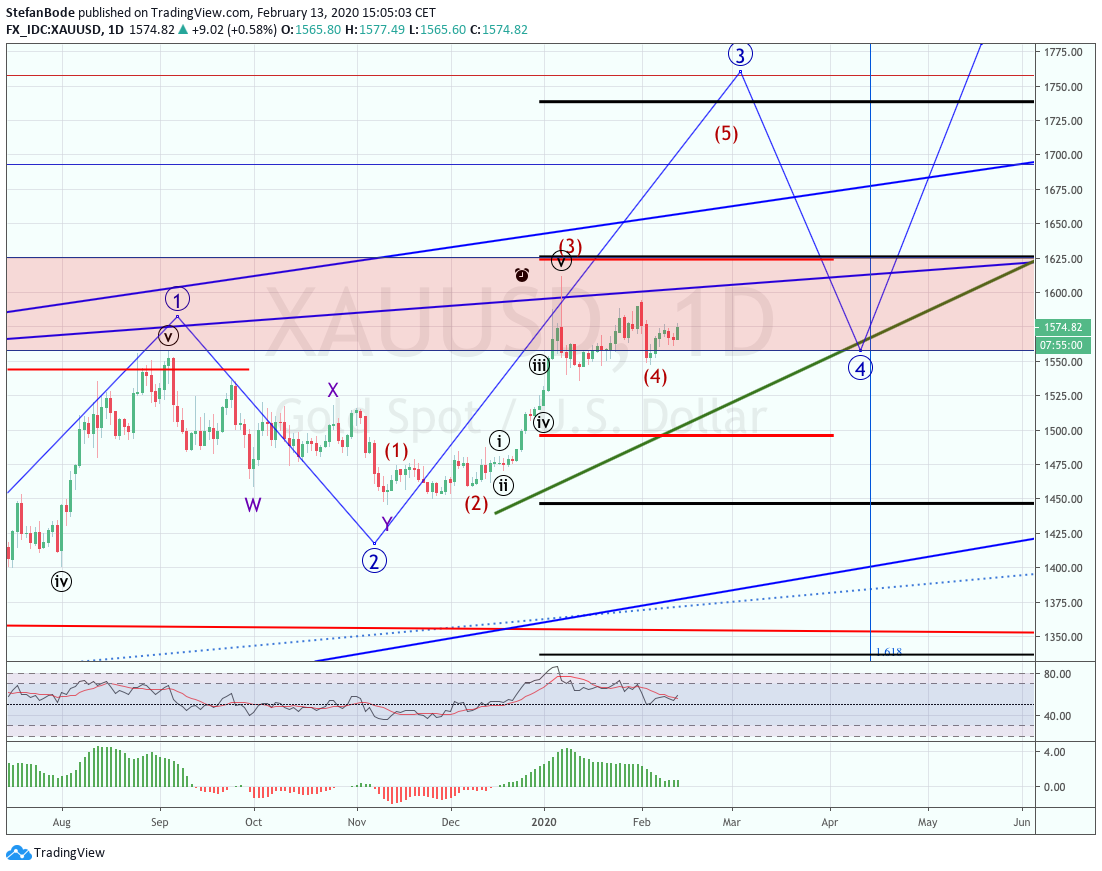
Task: Click the May label on time axis
Action: click(927, 822)
